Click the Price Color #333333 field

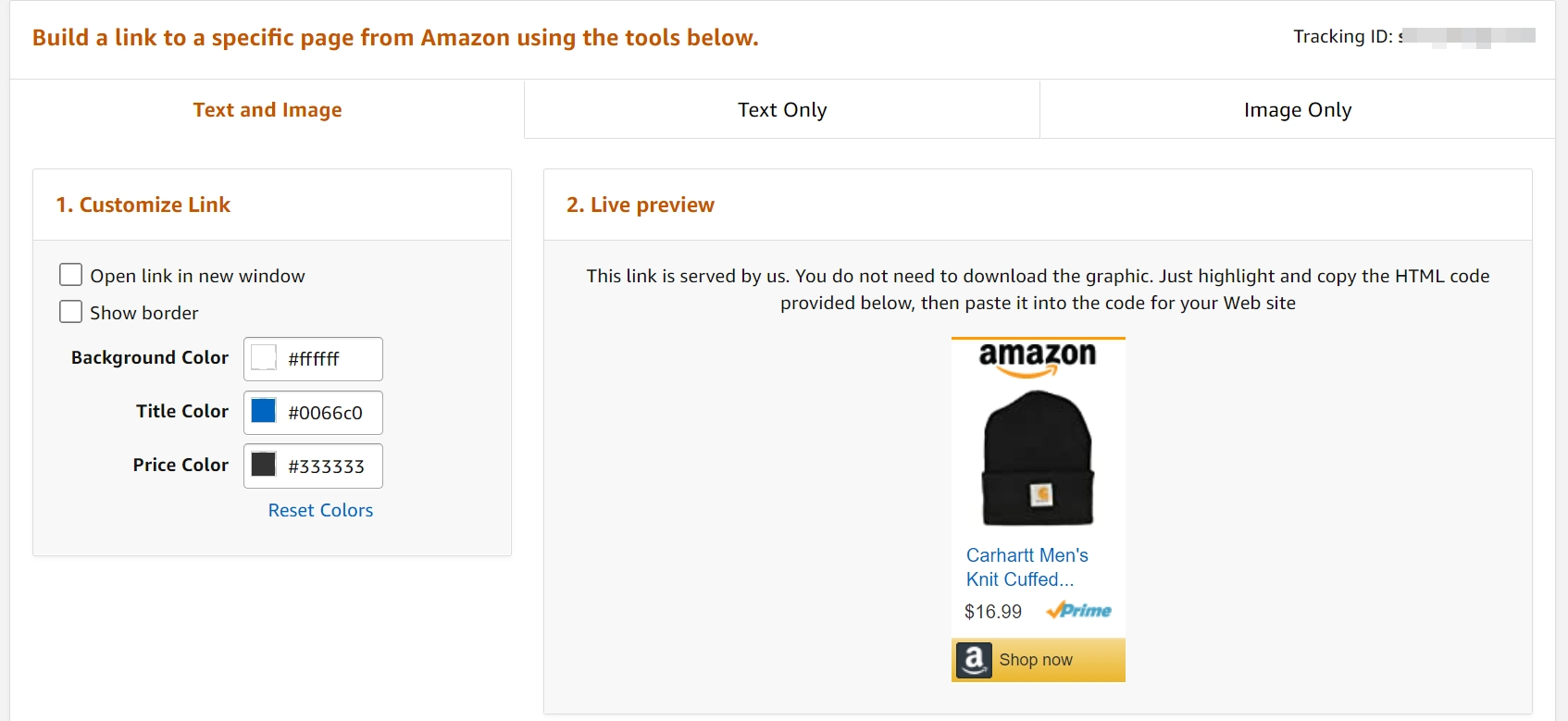(x=313, y=466)
